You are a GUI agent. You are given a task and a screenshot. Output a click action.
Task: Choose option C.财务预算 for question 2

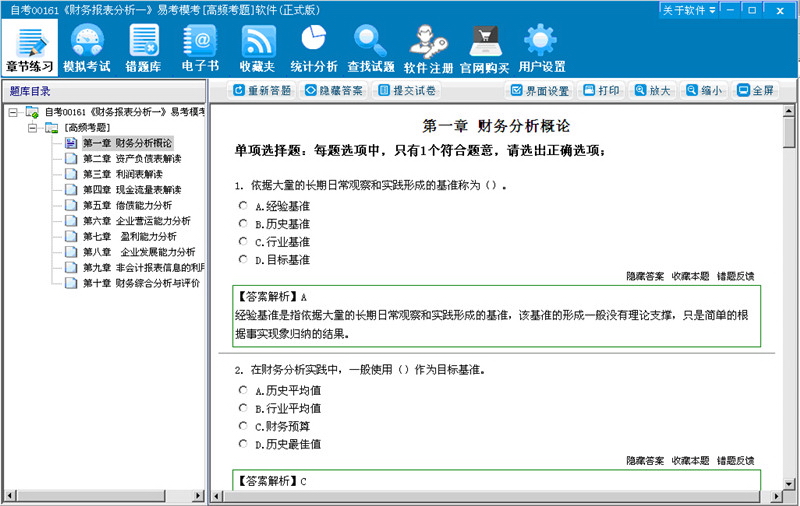pyautogui.click(x=243, y=426)
